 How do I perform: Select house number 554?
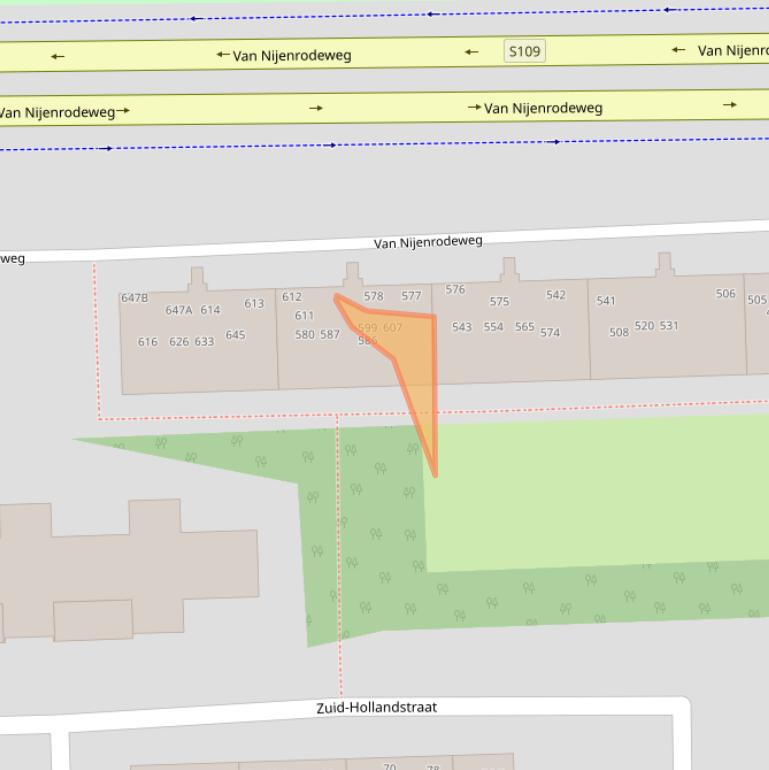pos(493,327)
